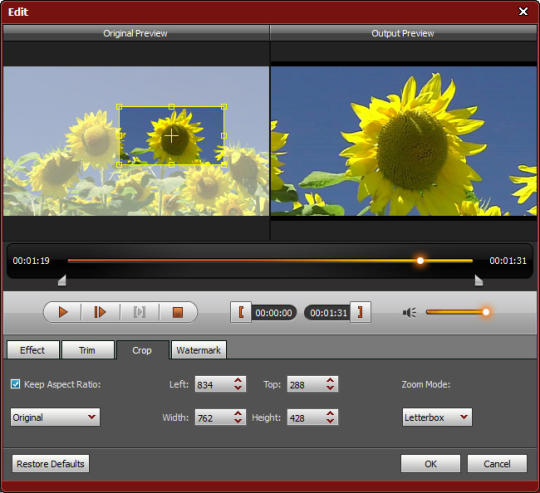The width and height of the screenshot is (540, 493).
Task: Click the crop box bottom-middle handle
Action: pos(172,165)
